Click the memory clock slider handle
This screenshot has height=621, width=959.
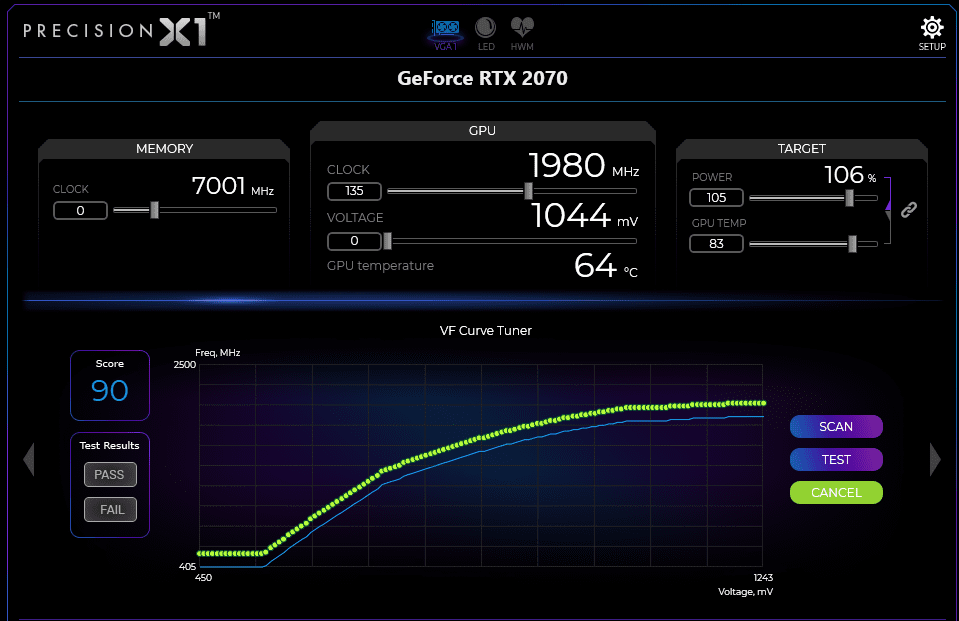point(155,210)
